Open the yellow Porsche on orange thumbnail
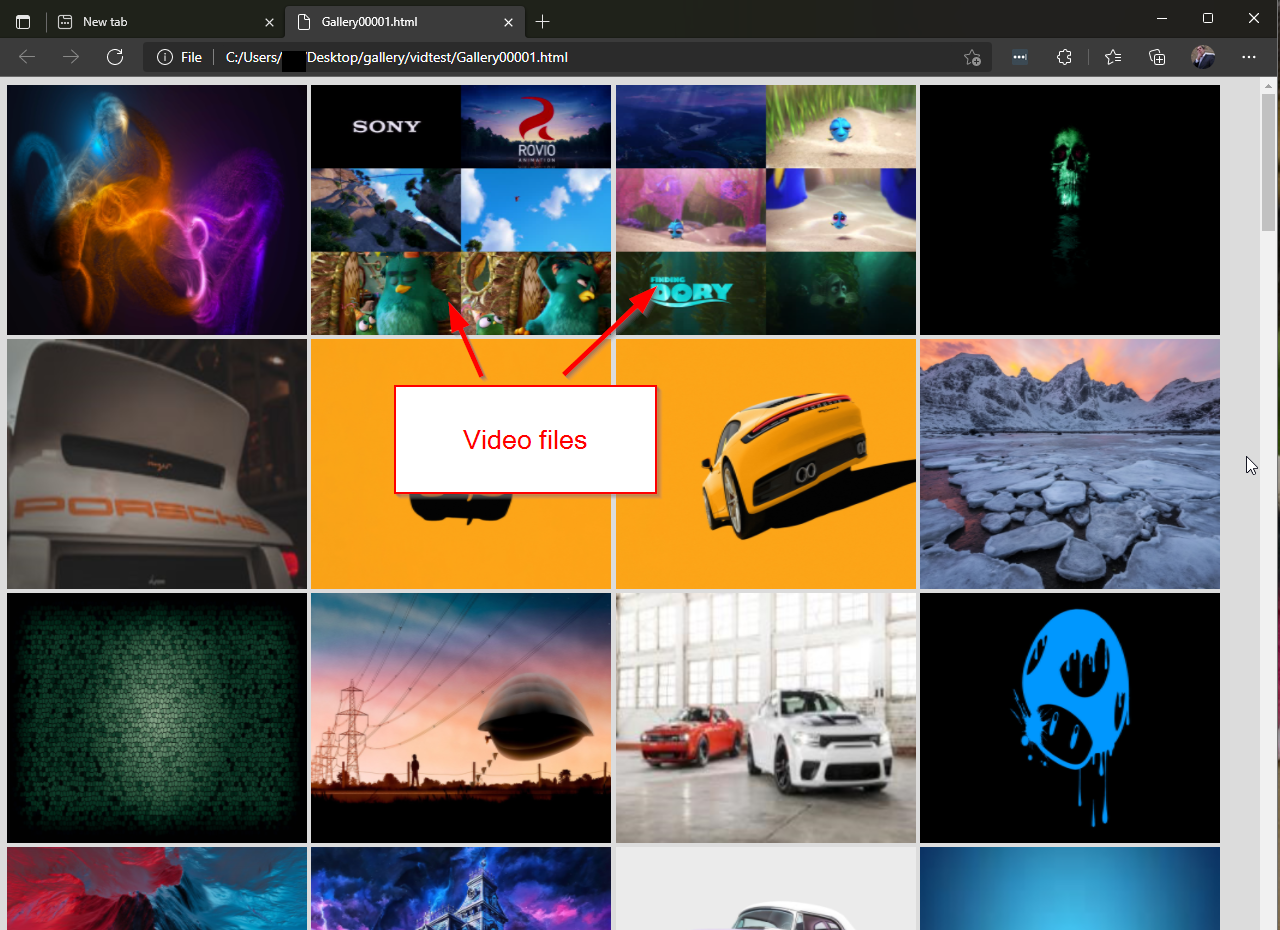Image resolution: width=1280 pixels, height=930 pixels. click(766, 464)
